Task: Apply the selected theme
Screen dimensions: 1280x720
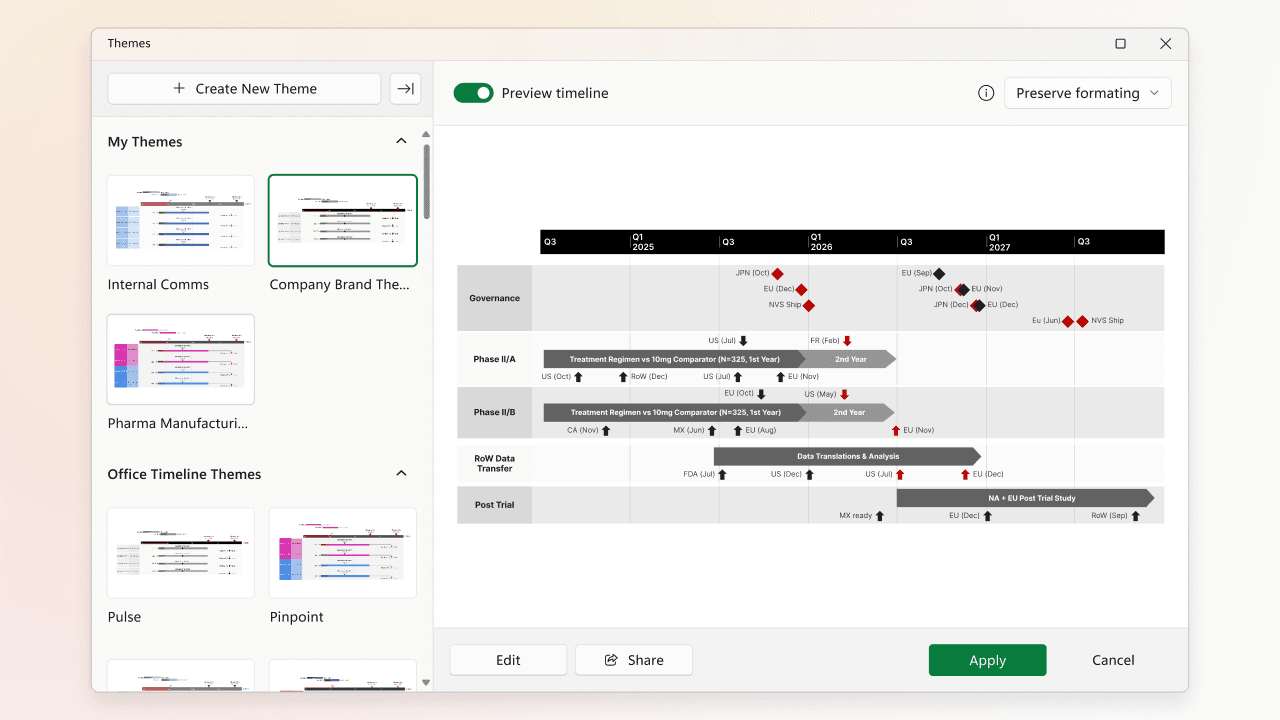Action: (987, 660)
